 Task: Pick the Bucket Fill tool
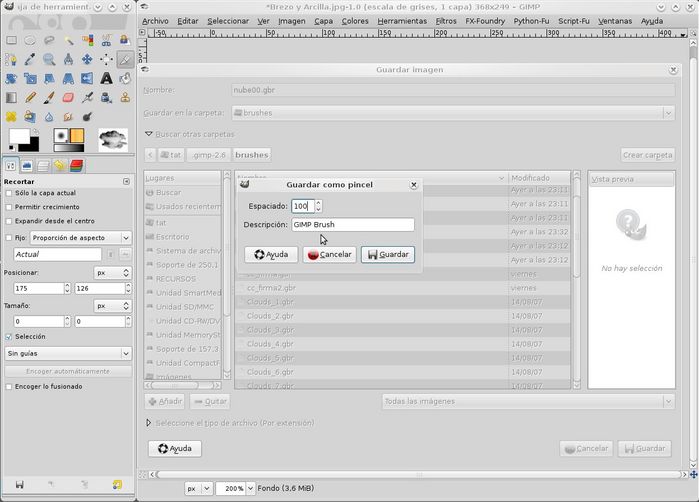[x=125, y=78]
